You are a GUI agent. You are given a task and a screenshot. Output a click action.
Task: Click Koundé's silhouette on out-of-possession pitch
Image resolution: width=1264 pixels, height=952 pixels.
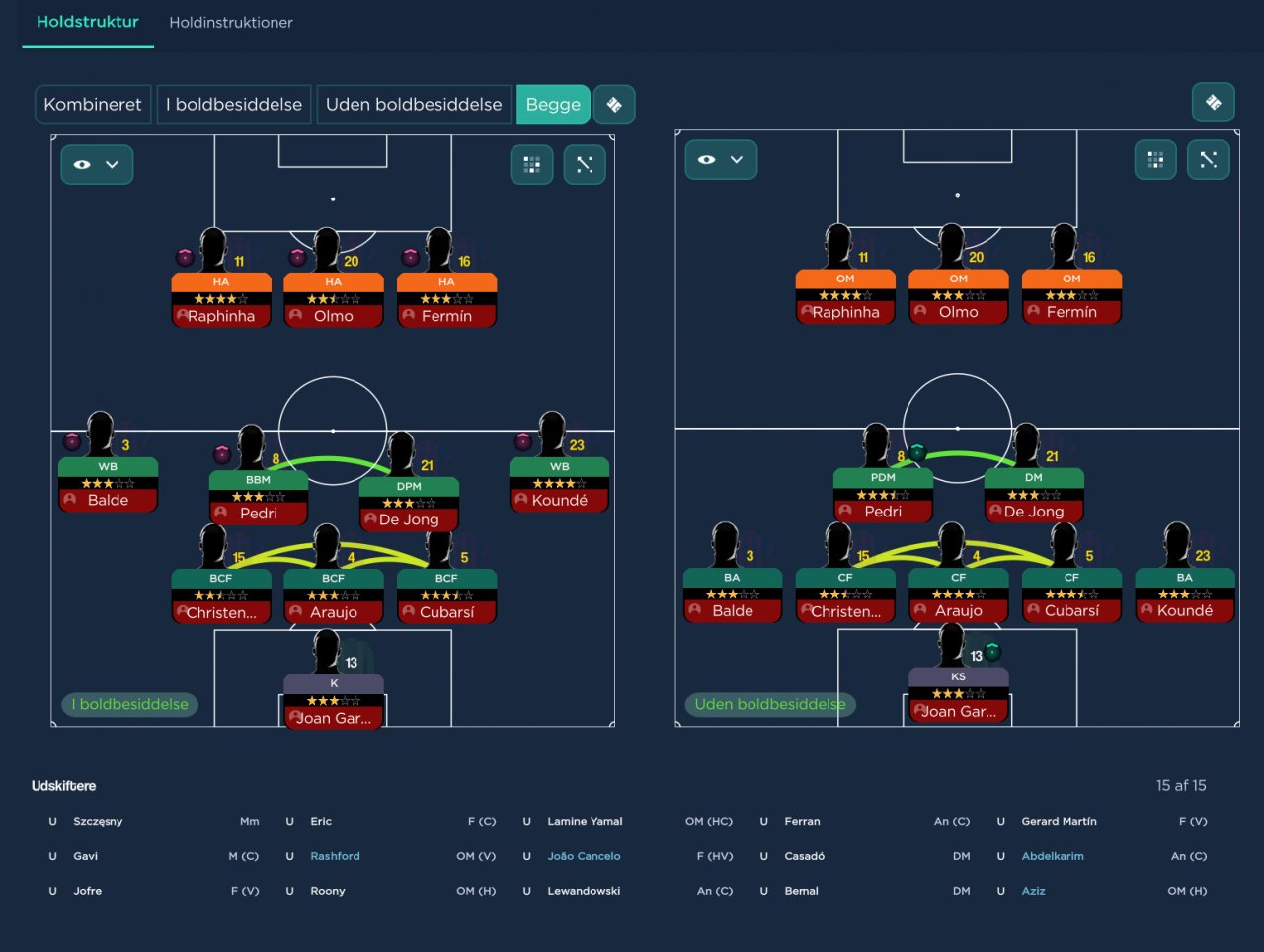1176,545
